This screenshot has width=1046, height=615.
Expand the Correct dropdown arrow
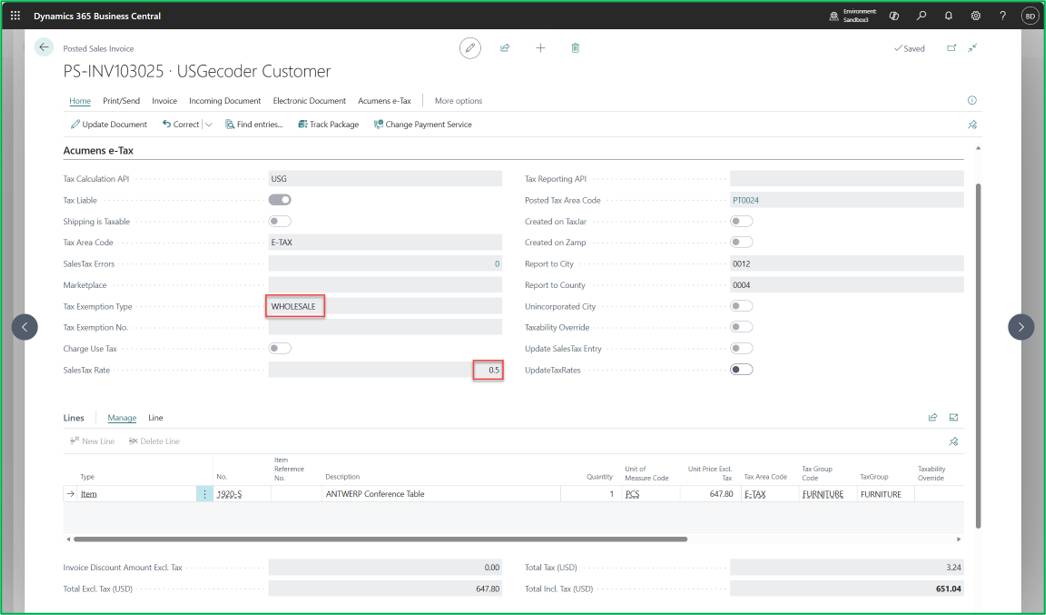point(209,125)
